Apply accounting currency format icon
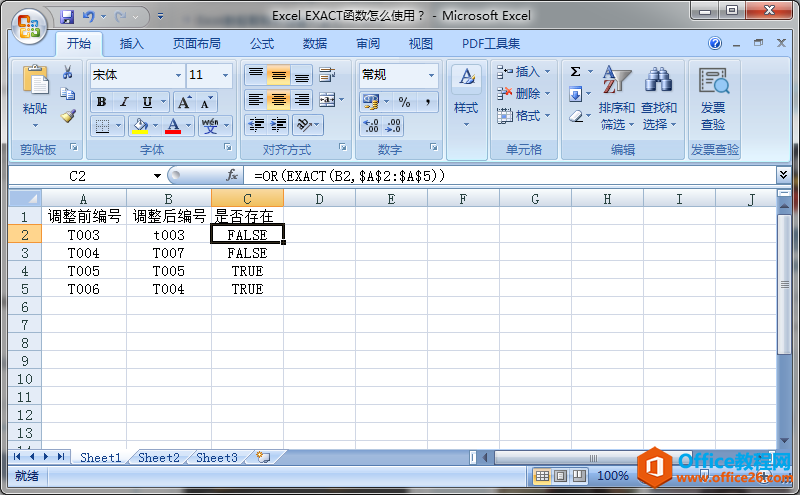This screenshot has width=800, height=495. pos(370,102)
